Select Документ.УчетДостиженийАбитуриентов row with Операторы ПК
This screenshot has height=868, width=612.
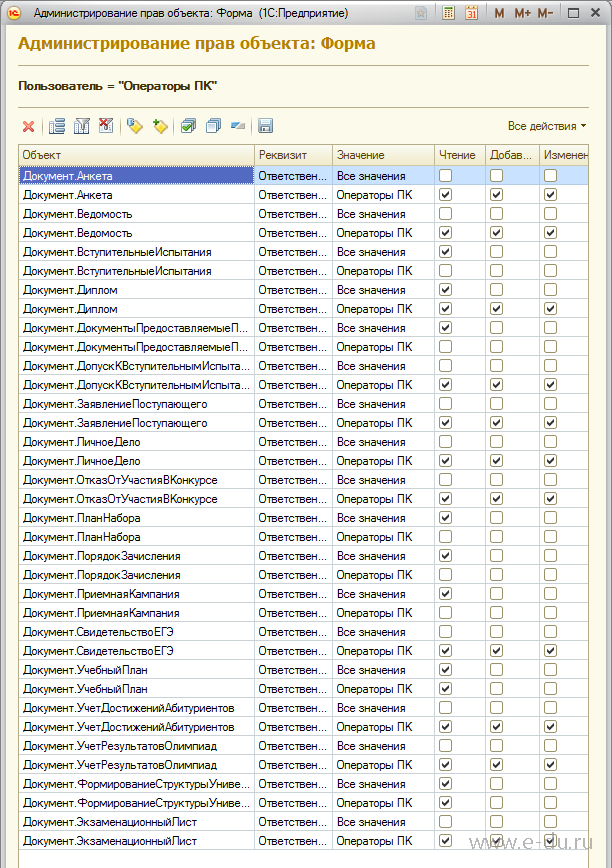pos(303,727)
